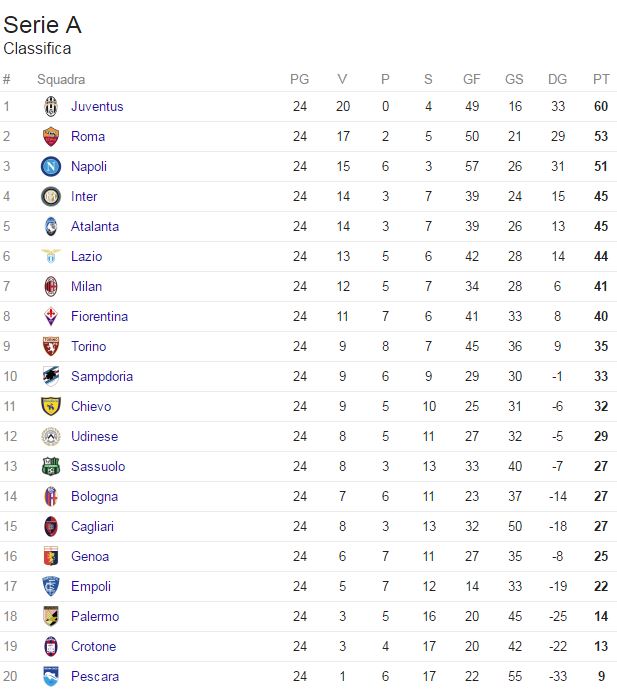Open the Lazio team link
617x689 pixels.
coord(86,257)
